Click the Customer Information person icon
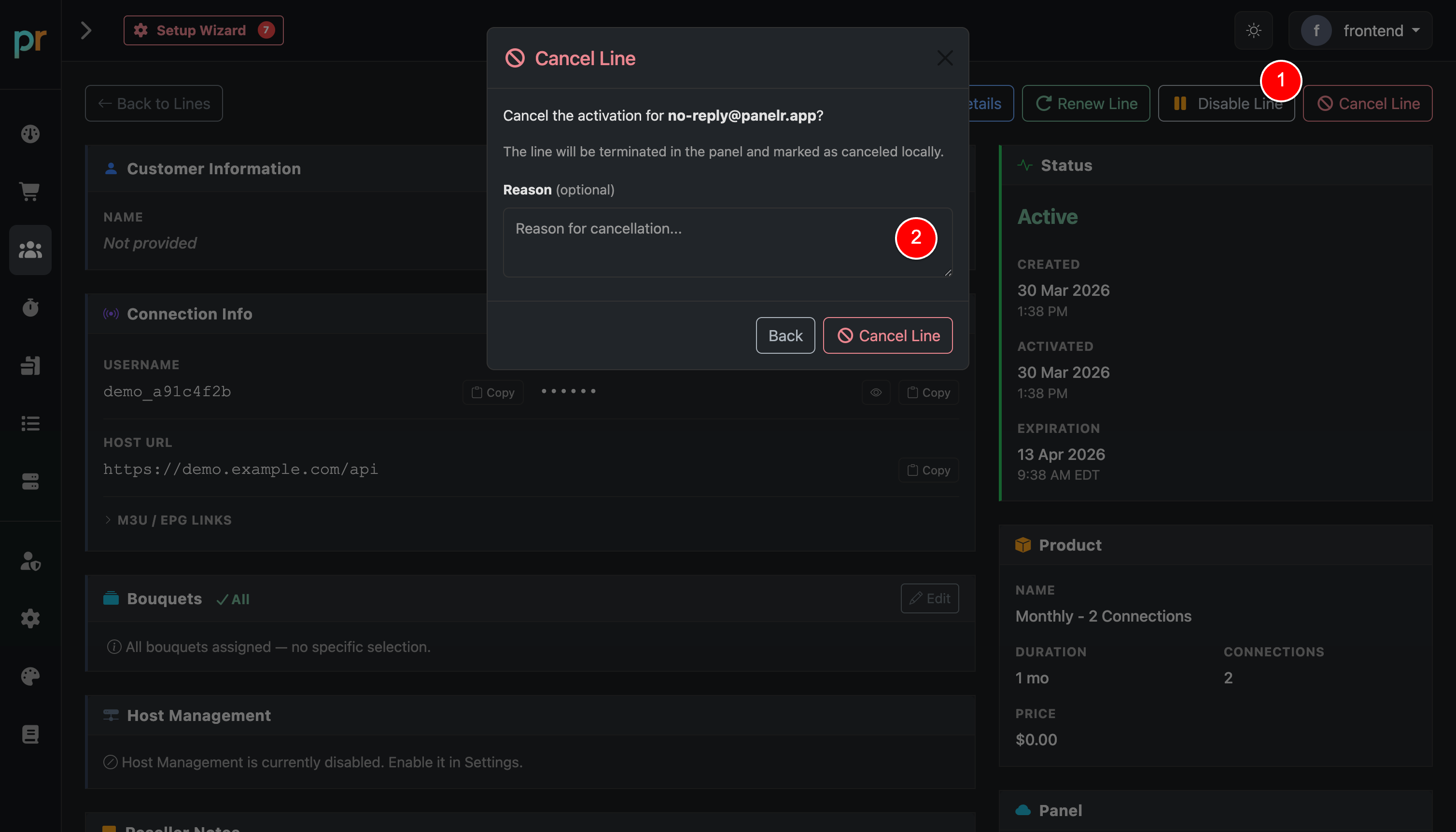This screenshot has width=1456, height=832. (x=111, y=168)
